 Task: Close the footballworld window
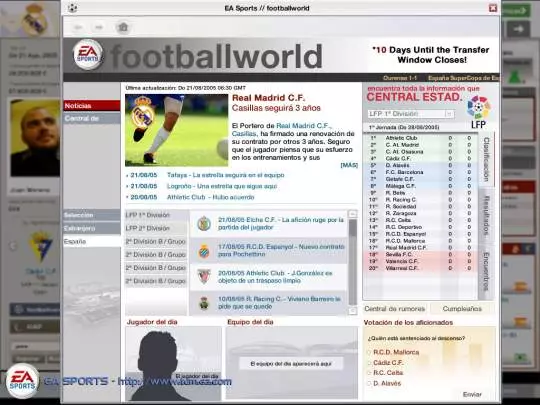pos(493,8)
